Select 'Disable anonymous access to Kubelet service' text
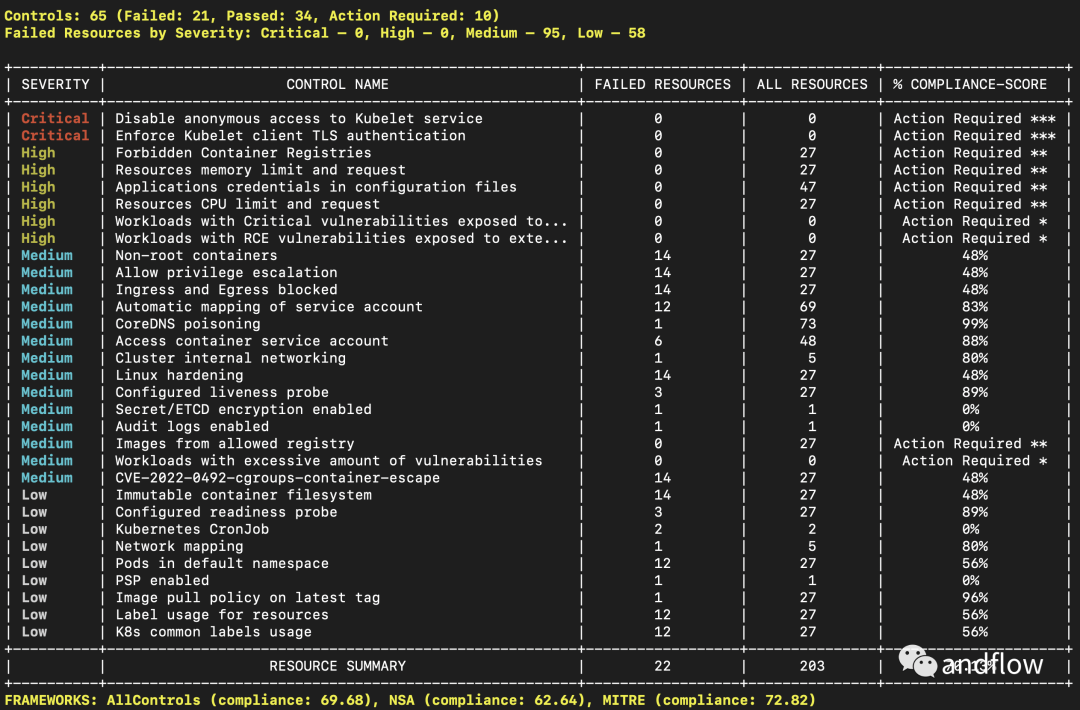This screenshot has height=710, width=1080. click(x=299, y=118)
